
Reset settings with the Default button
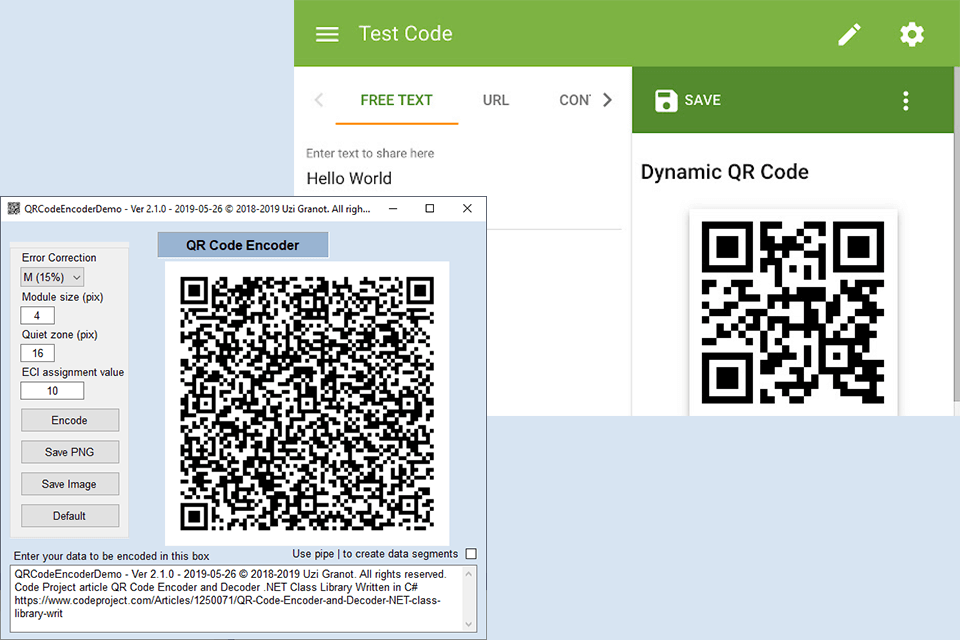(x=70, y=515)
